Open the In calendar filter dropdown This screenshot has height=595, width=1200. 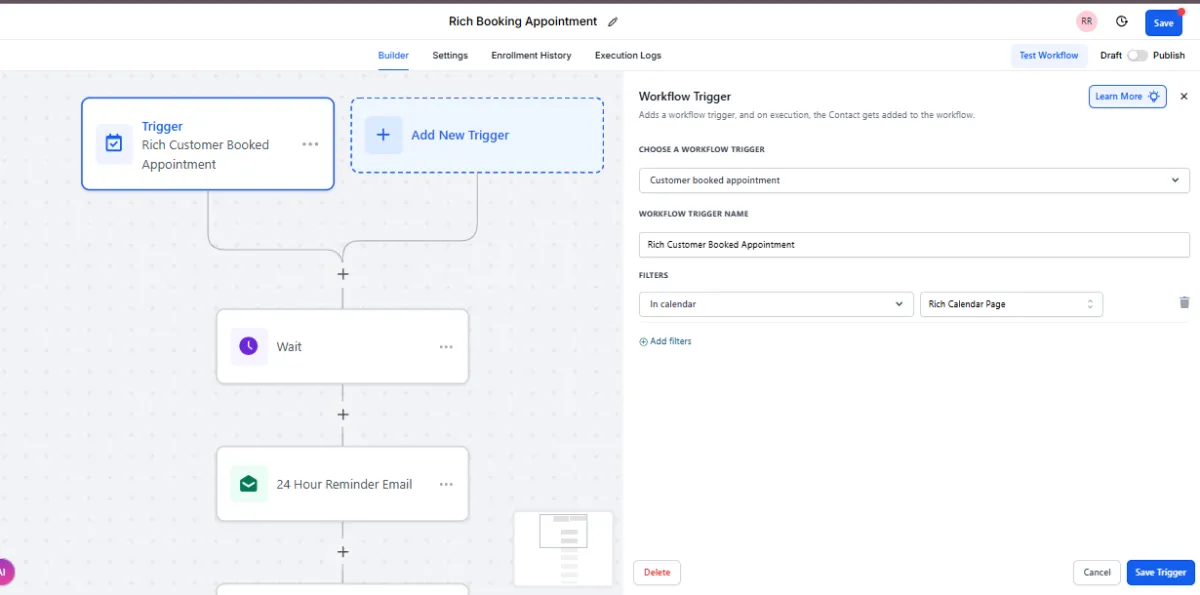click(x=776, y=304)
